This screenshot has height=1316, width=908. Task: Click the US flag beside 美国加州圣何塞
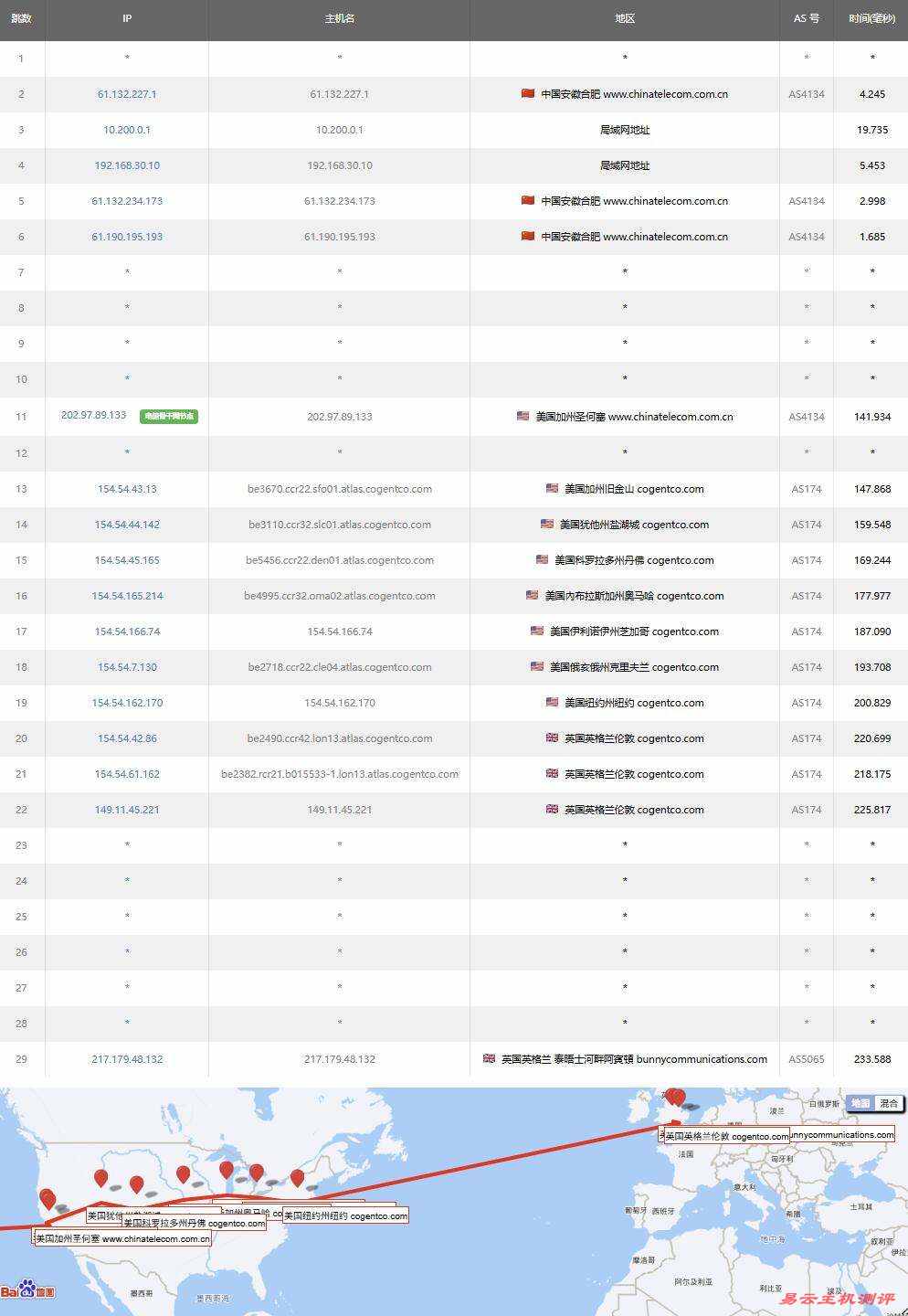(523, 416)
